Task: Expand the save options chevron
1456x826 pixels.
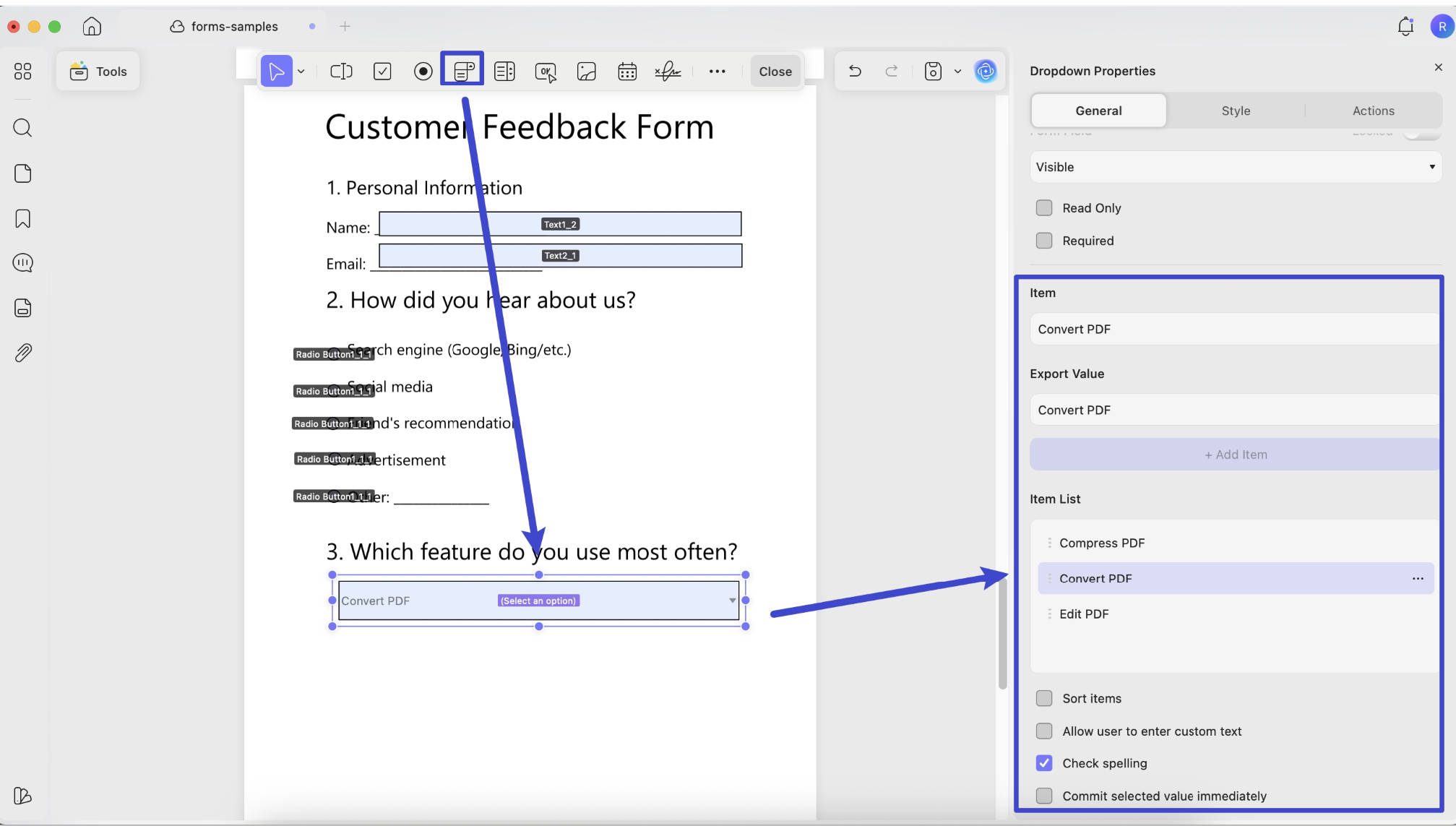Action: [957, 71]
